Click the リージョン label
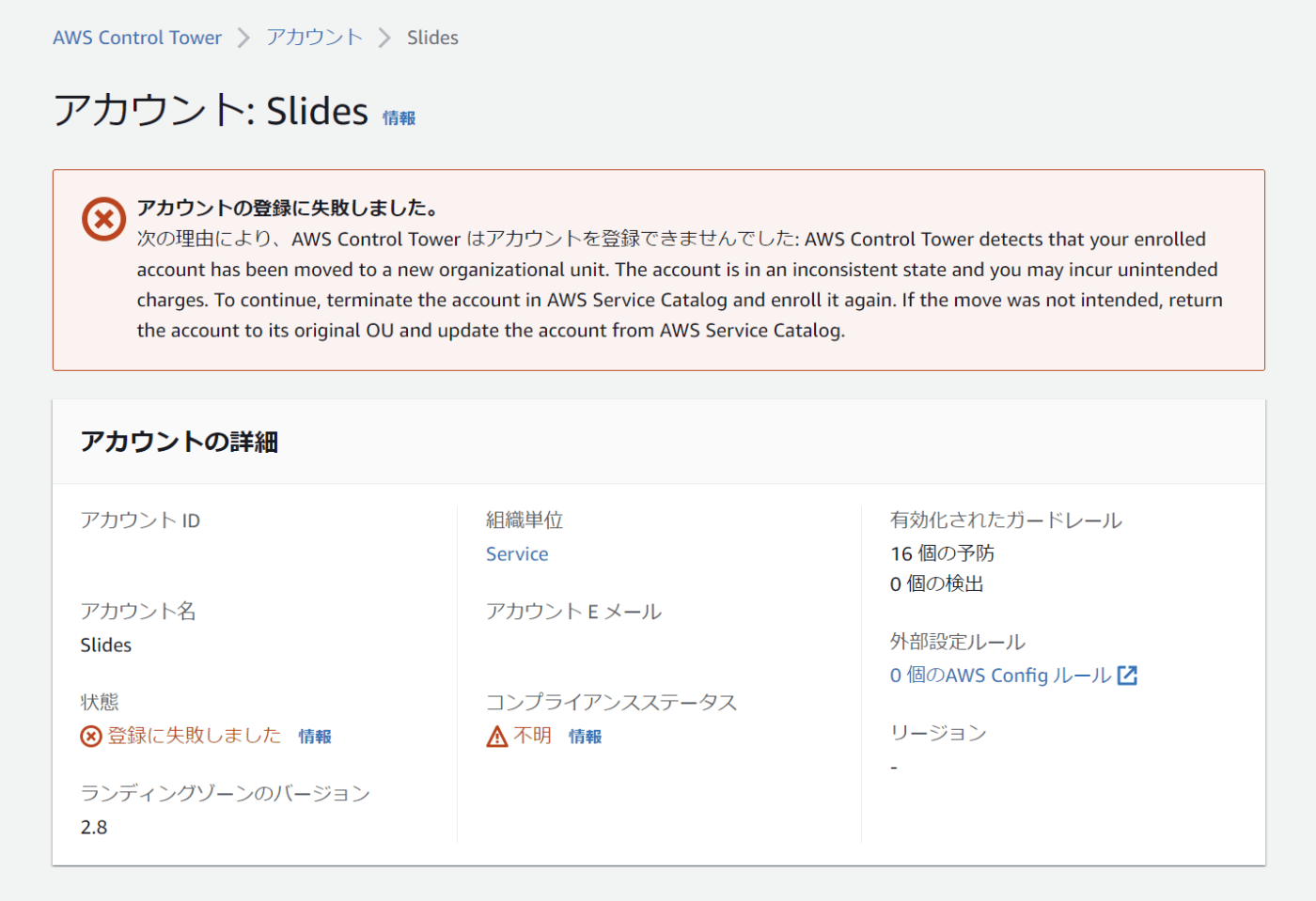This screenshot has width=1316, height=901. (938, 733)
